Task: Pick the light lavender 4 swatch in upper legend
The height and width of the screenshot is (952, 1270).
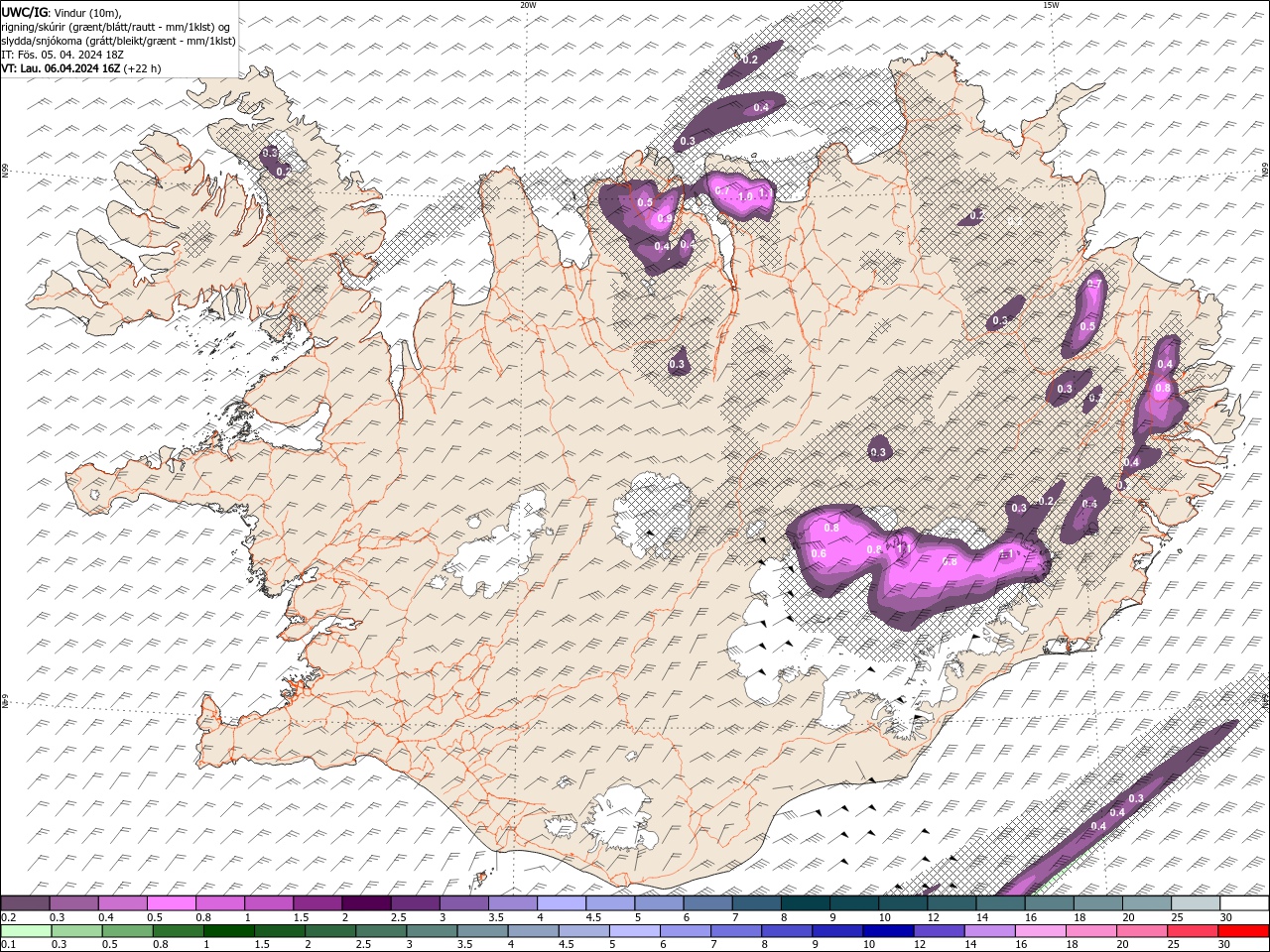Action: point(563,903)
